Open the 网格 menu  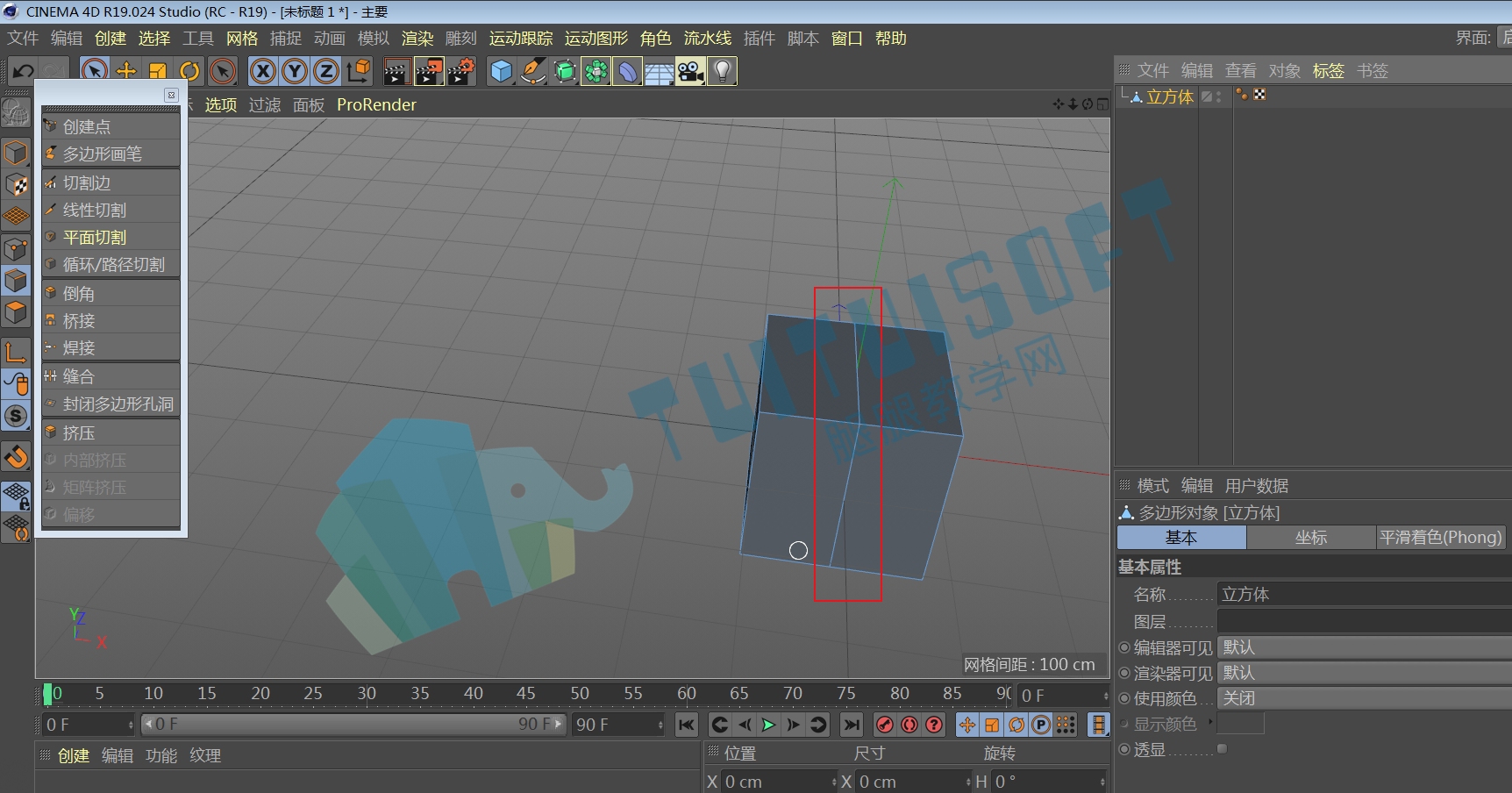tap(242, 39)
